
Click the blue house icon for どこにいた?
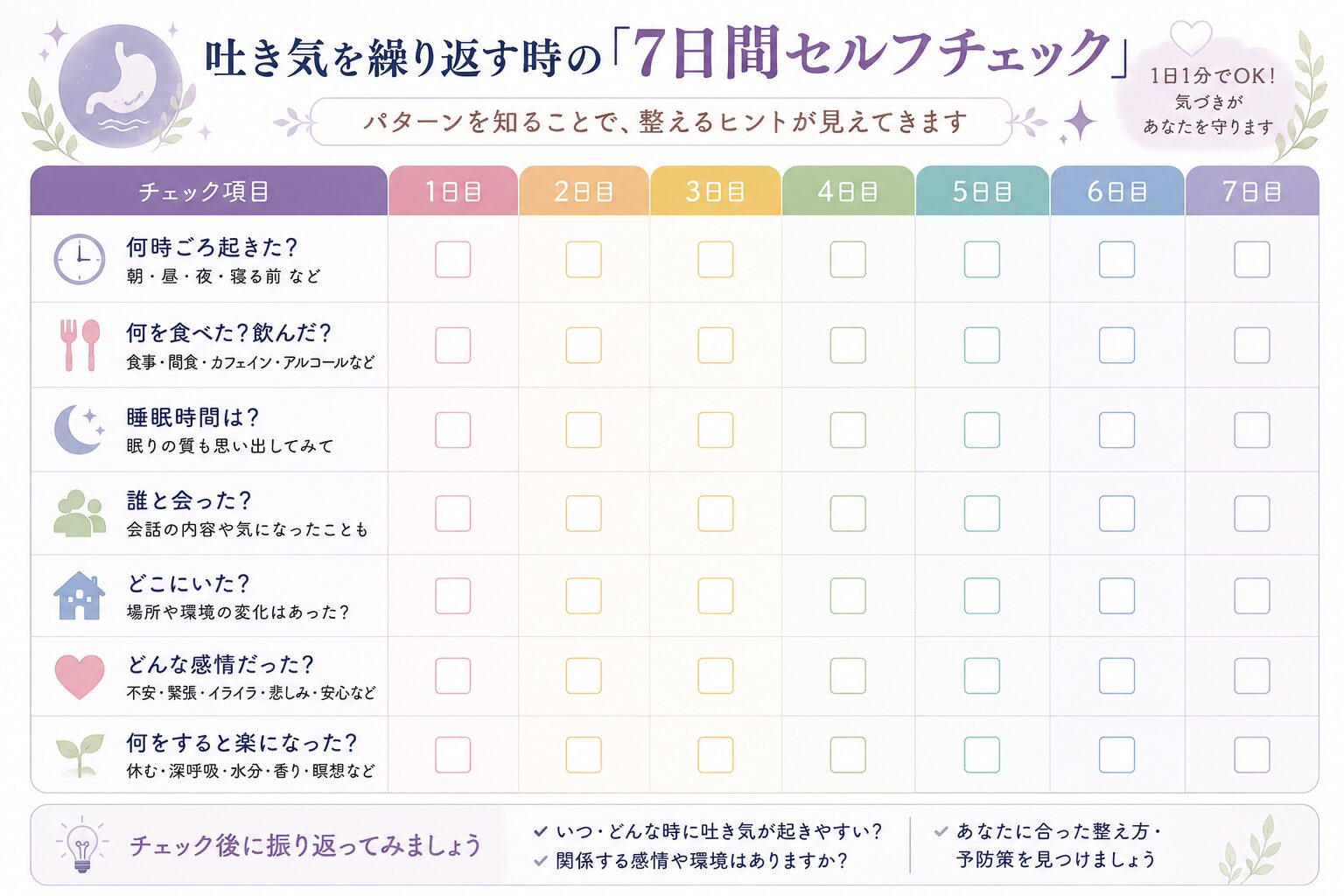[80, 596]
